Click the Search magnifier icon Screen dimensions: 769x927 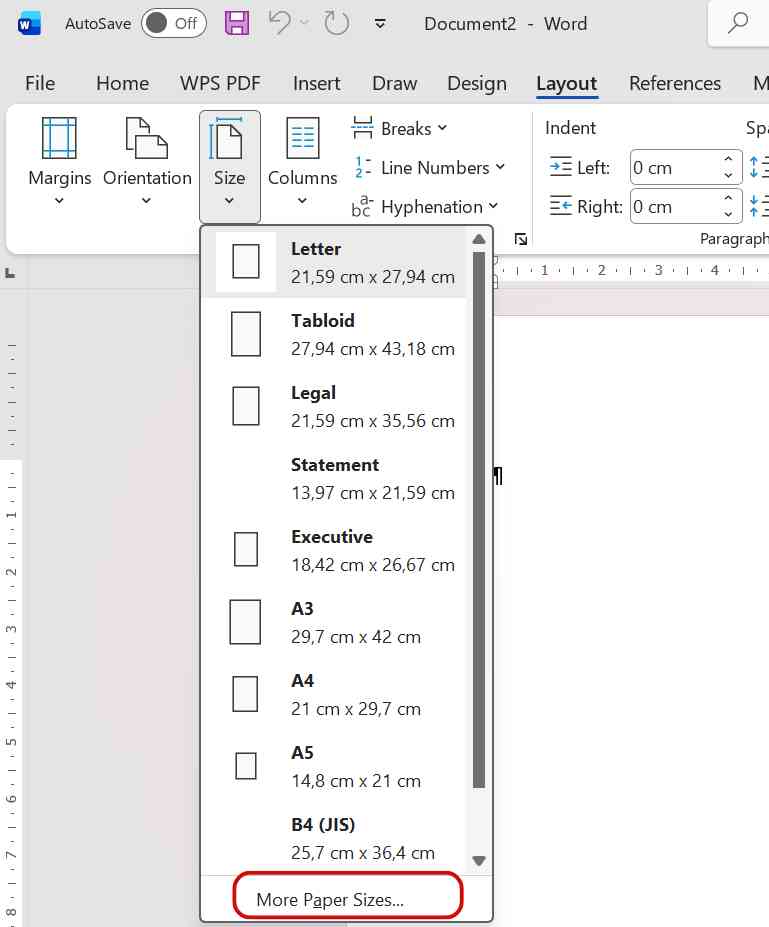738,23
